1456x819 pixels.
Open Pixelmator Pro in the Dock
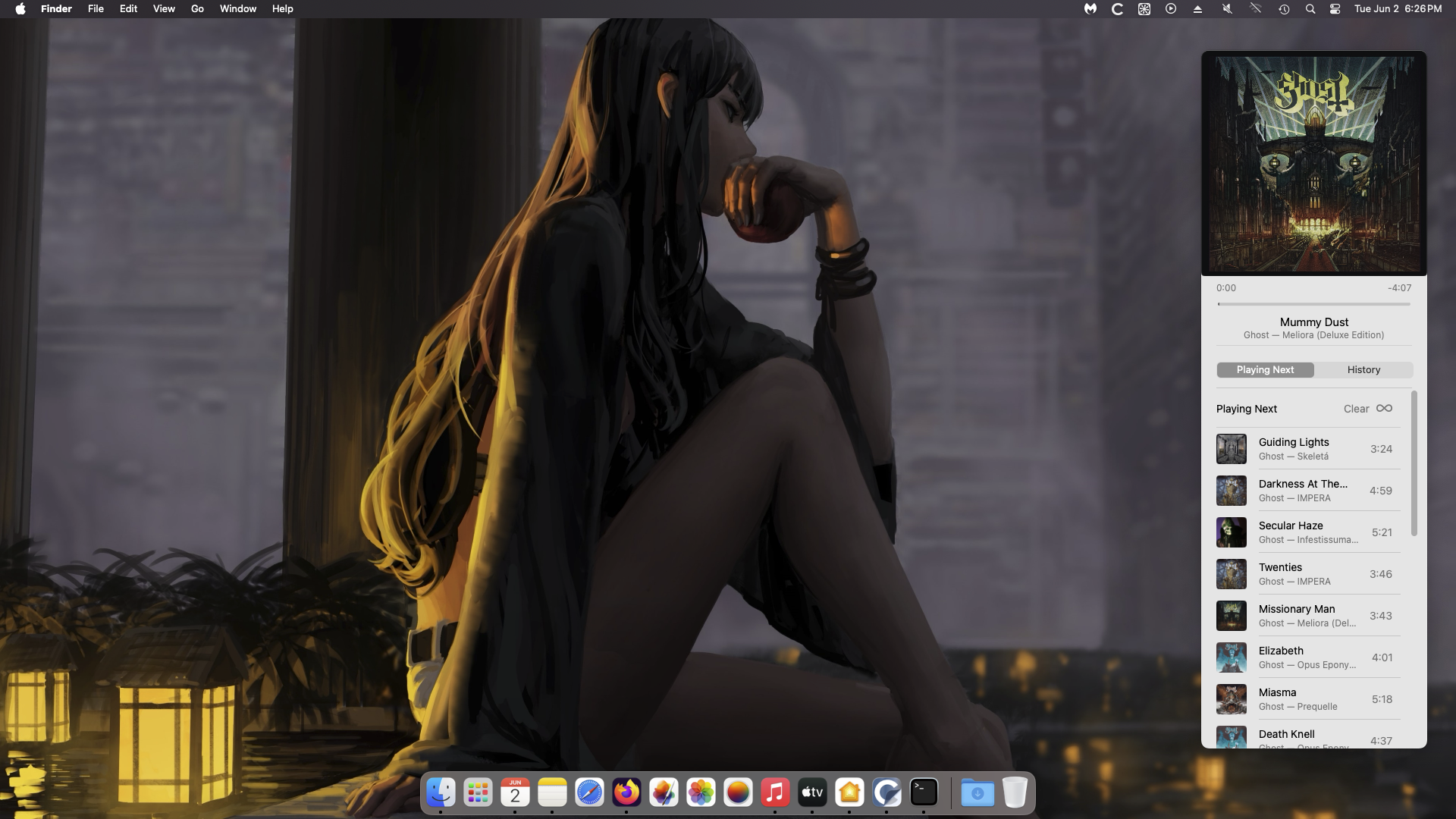coord(664,793)
